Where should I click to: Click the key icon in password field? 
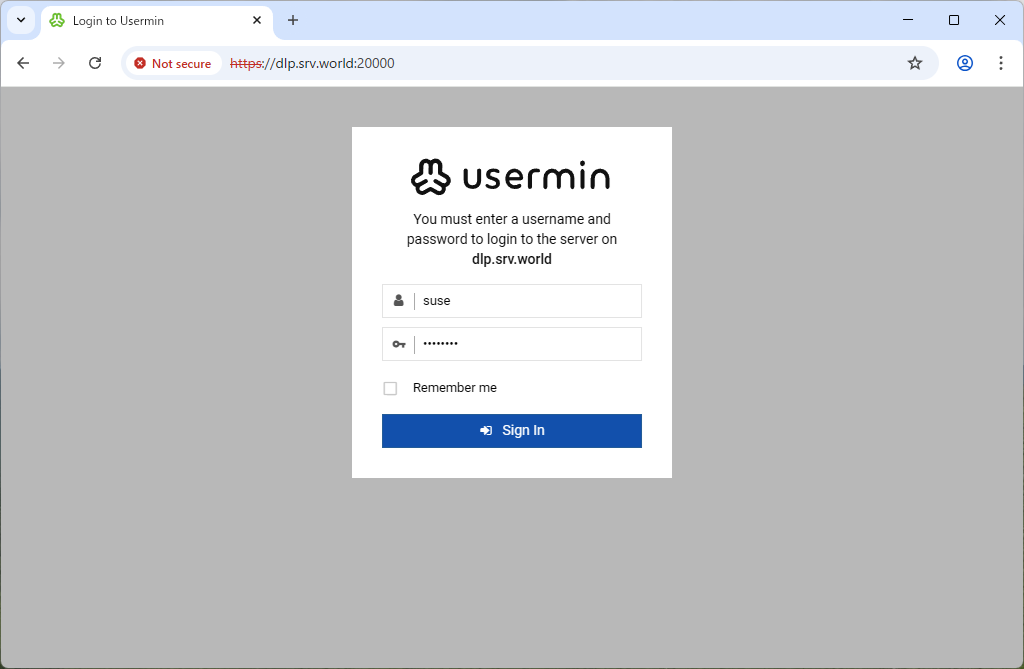click(398, 344)
